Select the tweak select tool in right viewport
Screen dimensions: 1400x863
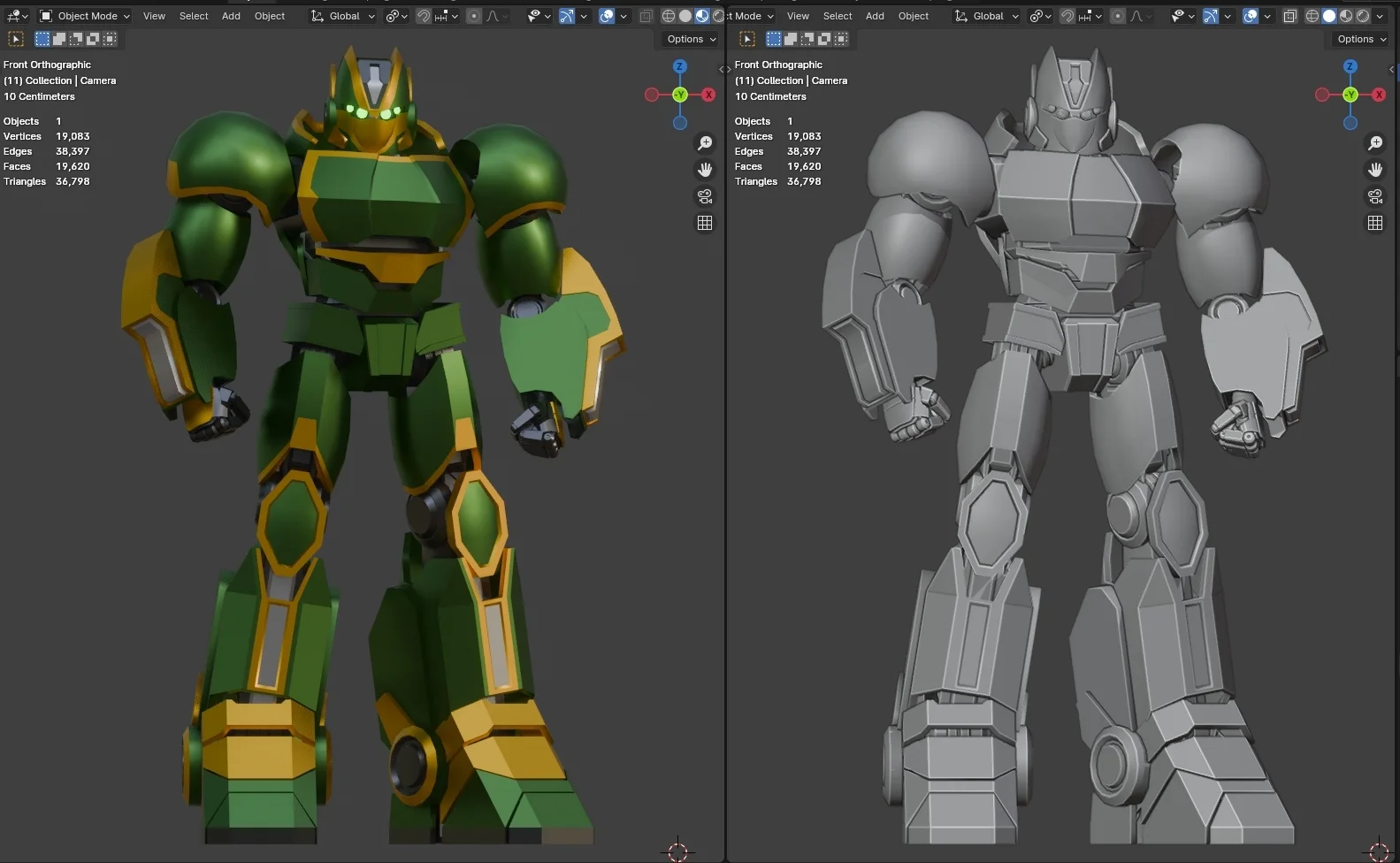coord(747,39)
